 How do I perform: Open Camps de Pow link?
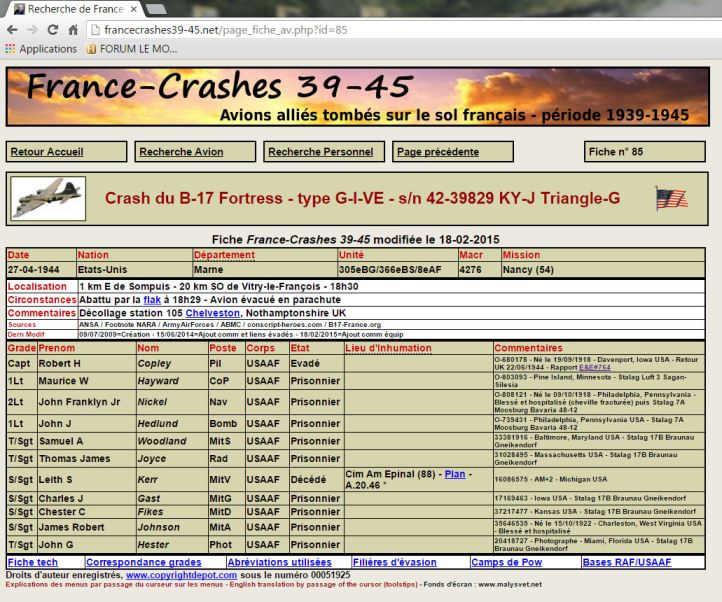pyautogui.click(x=507, y=562)
